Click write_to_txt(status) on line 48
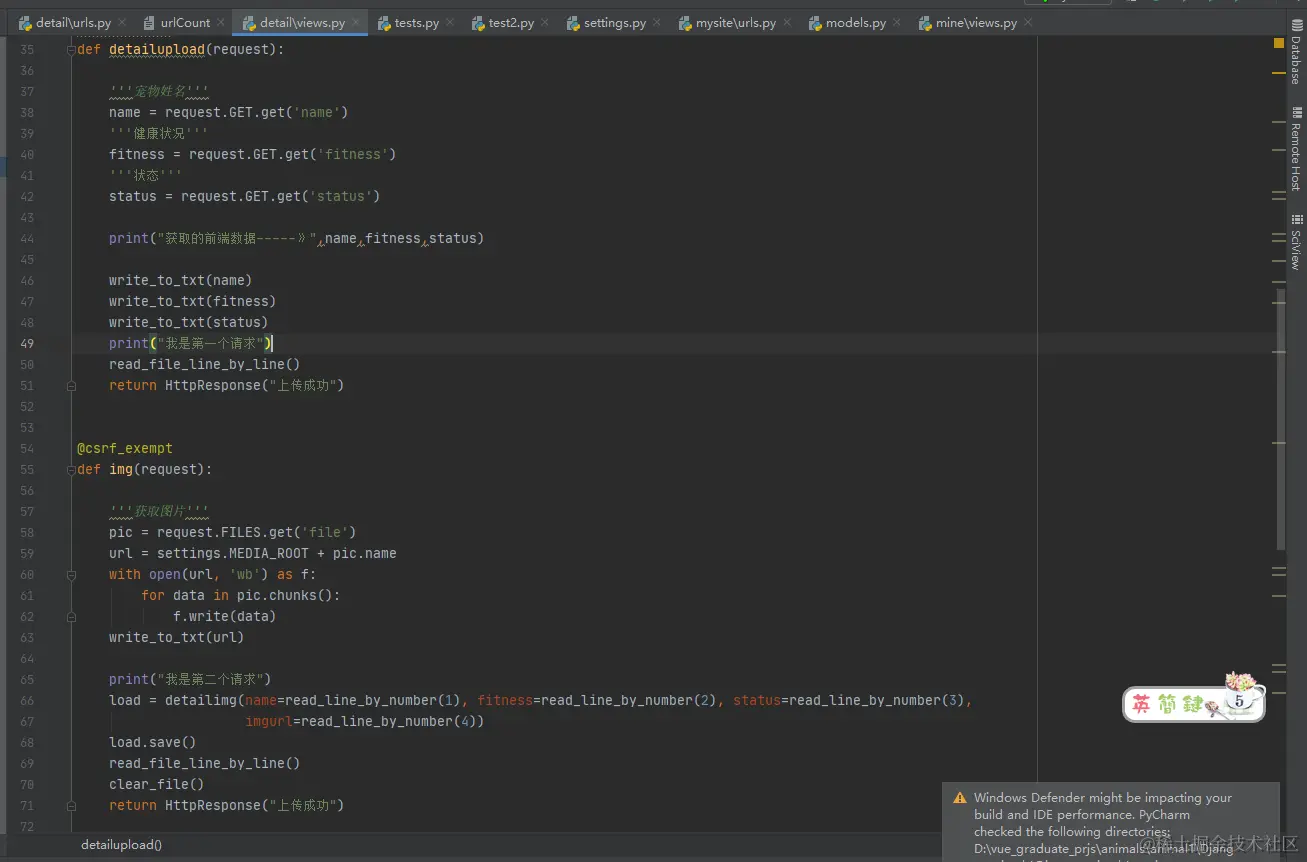1307x862 pixels. point(188,322)
